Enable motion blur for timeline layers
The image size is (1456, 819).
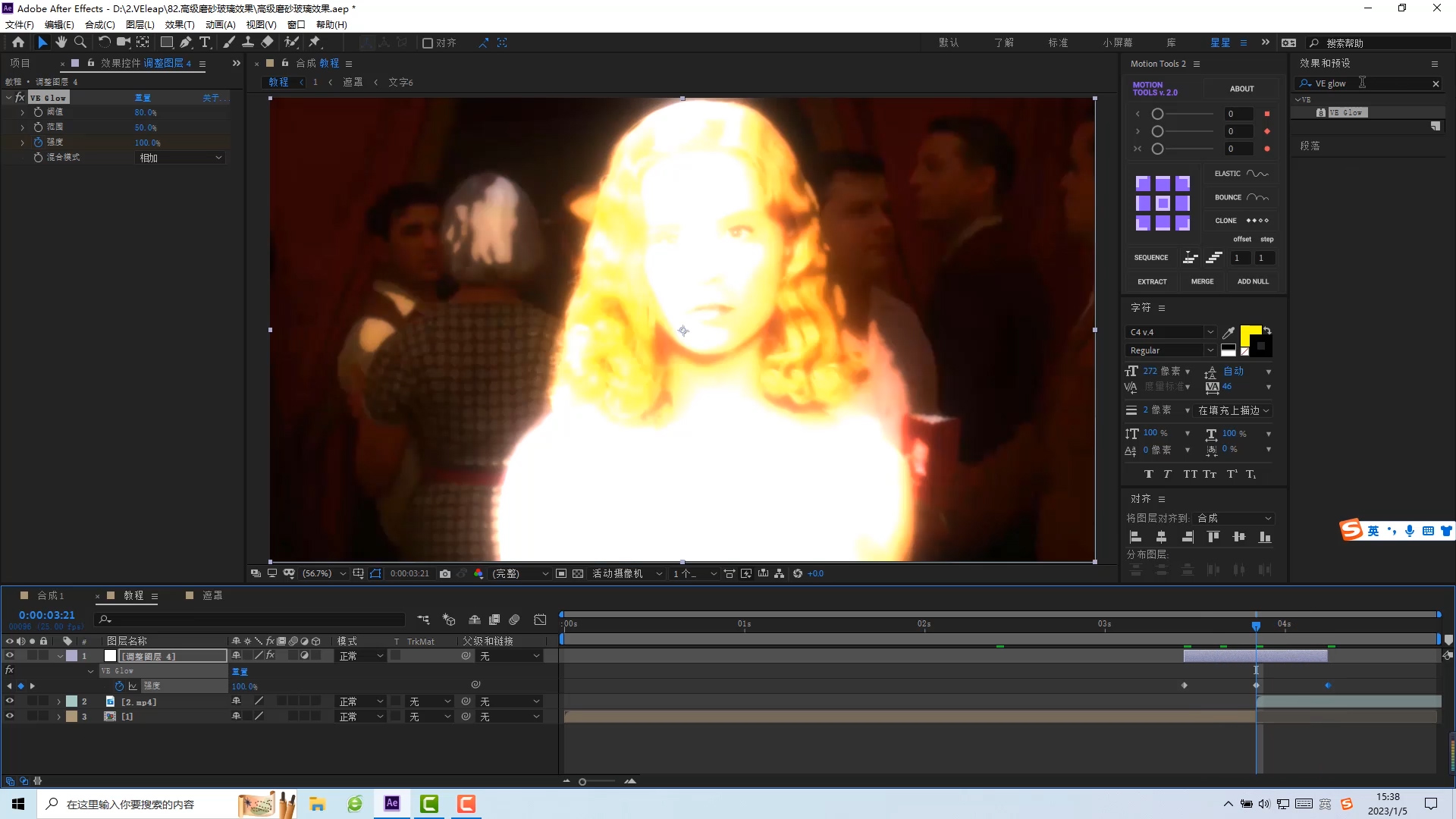[515, 620]
